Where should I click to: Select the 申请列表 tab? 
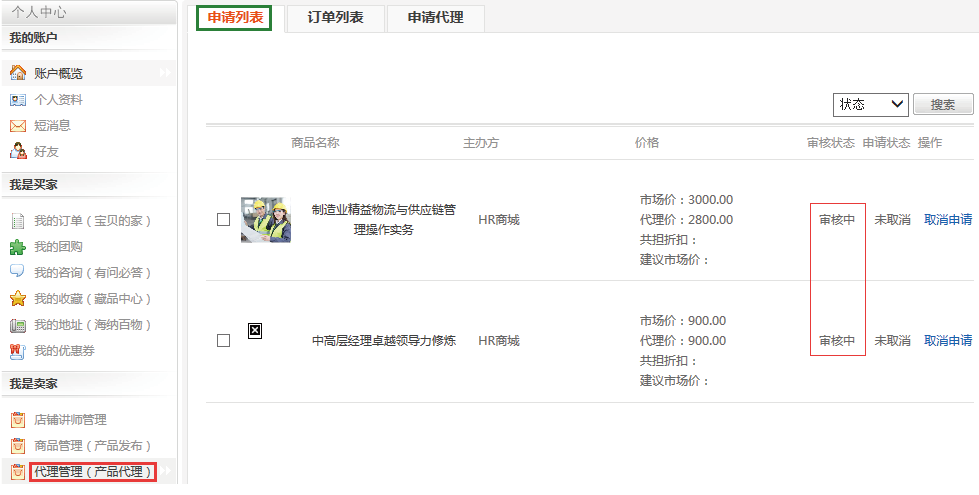(x=234, y=18)
